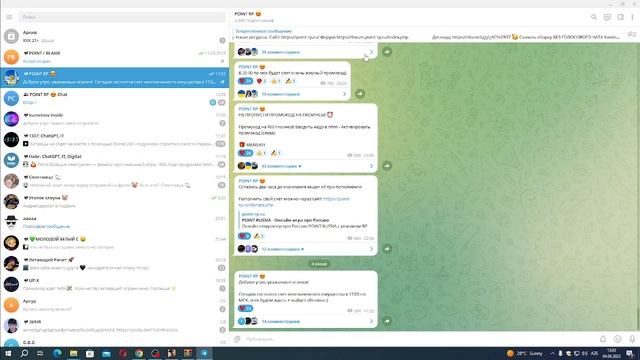Open the emoji picker icon
The width and height of the screenshot is (640, 360).
[618, 339]
